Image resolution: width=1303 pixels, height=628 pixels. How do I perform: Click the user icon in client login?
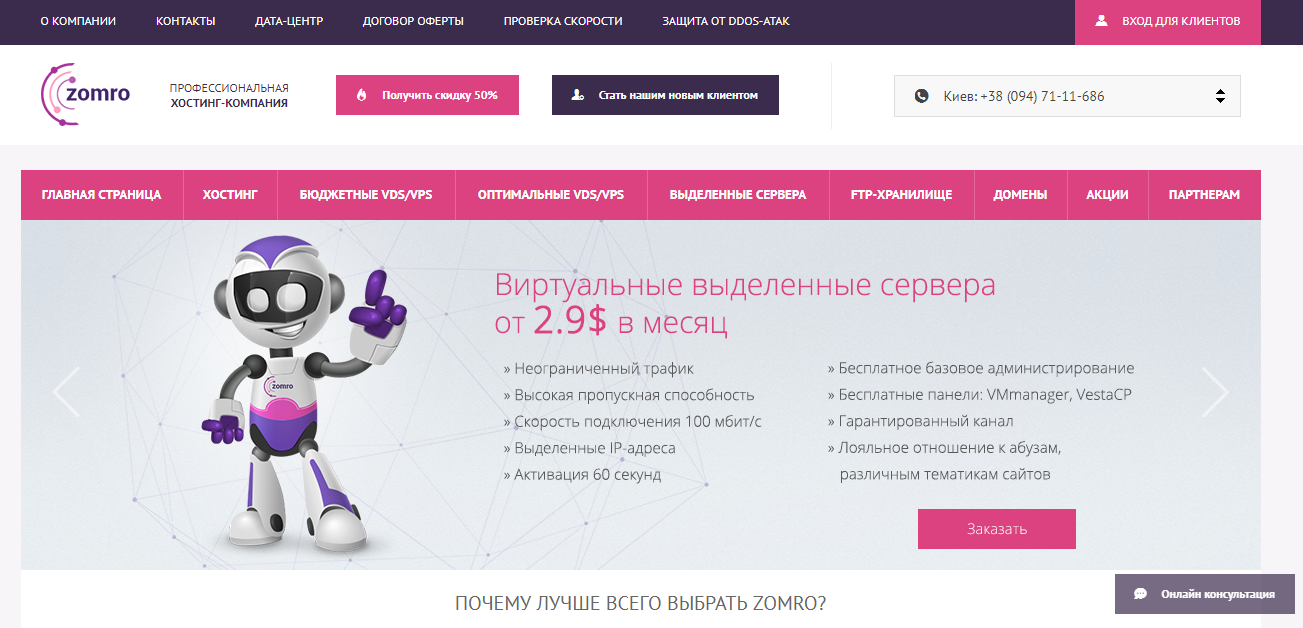[1101, 21]
